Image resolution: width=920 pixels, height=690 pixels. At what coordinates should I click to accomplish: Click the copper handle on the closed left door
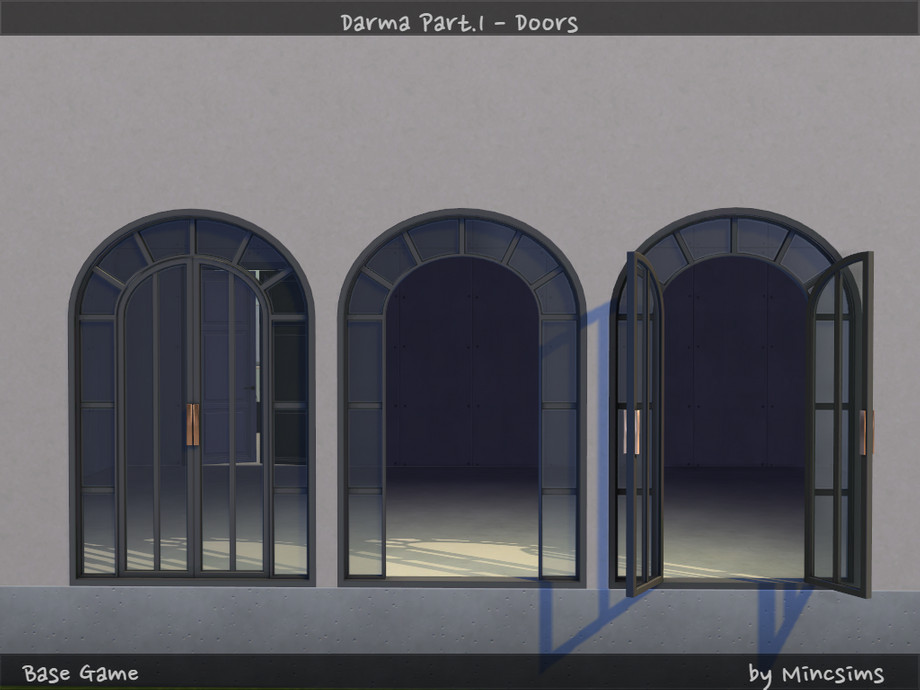tap(192, 424)
